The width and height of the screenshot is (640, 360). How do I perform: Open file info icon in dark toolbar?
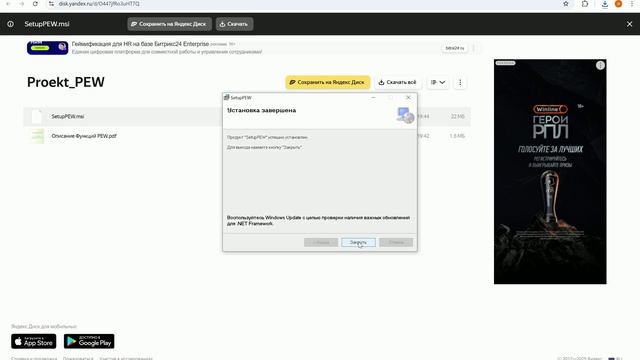(x=10, y=24)
